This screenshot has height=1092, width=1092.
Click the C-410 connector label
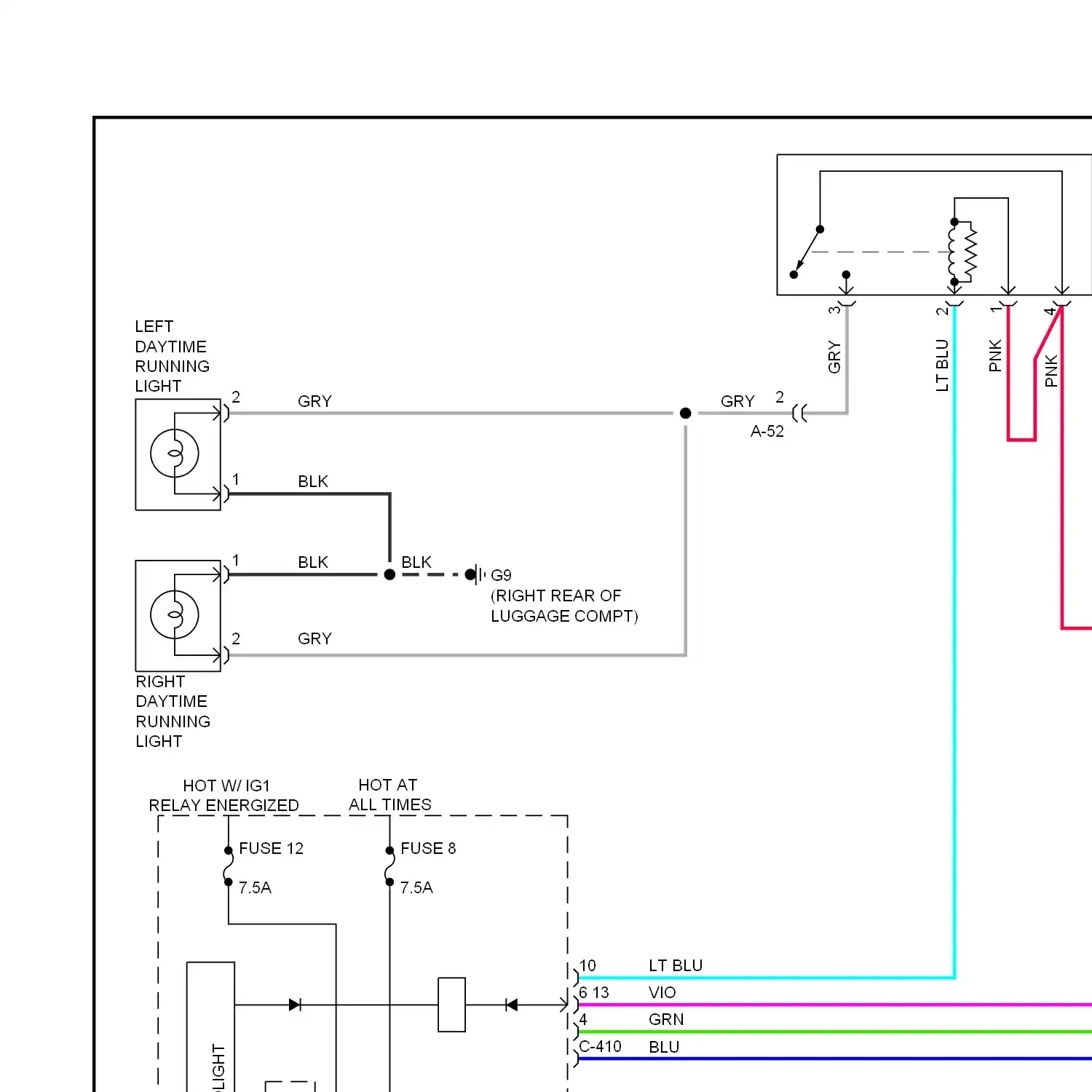(601, 1046)
